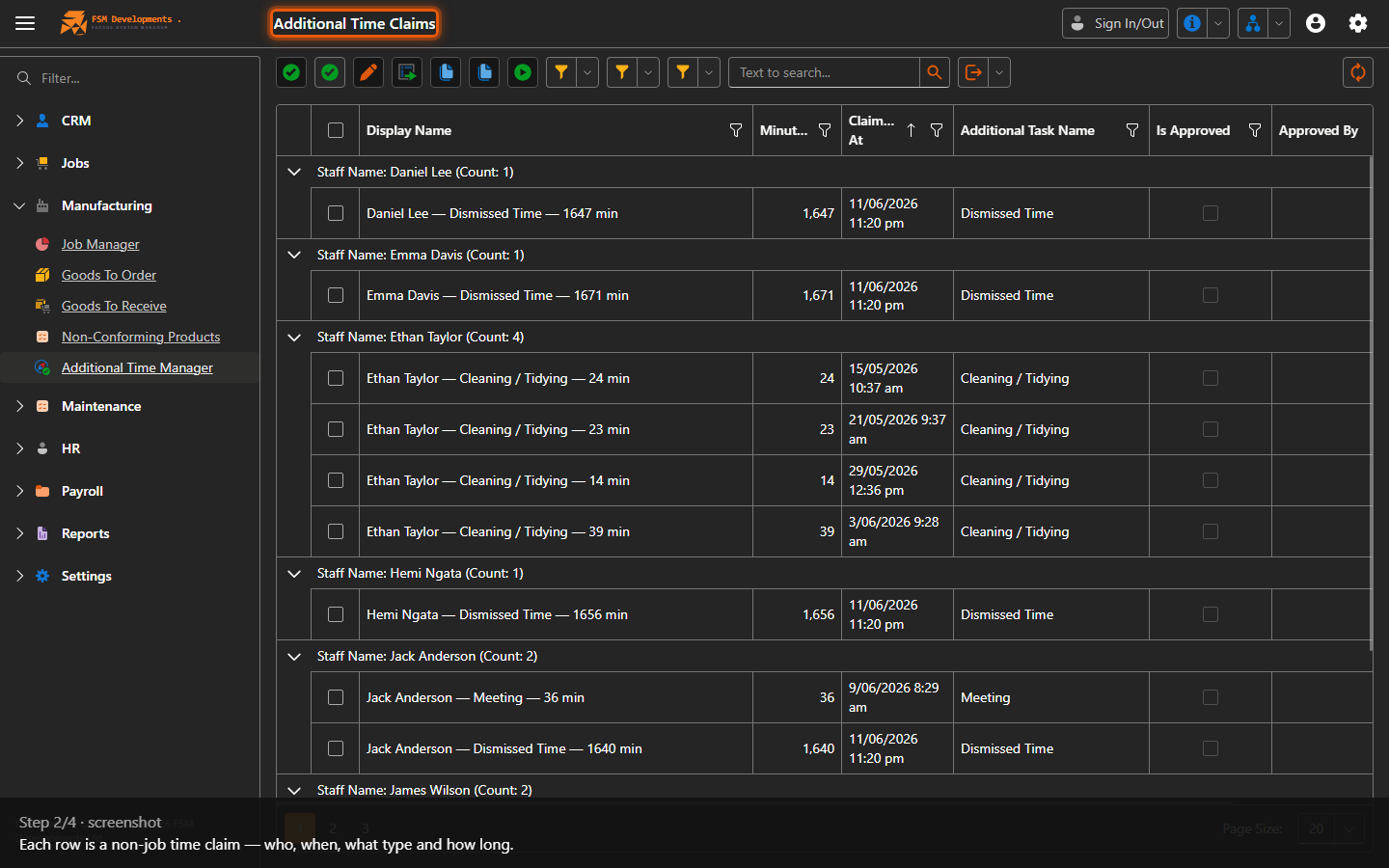The height and width of the screenshot is (868, 1389).
Task: Click the orange pencil edit icon
Action: [368, 72]
